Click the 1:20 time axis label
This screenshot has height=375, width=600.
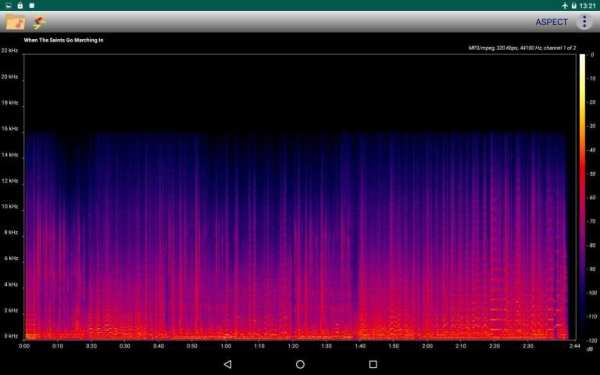click(293, 346)
